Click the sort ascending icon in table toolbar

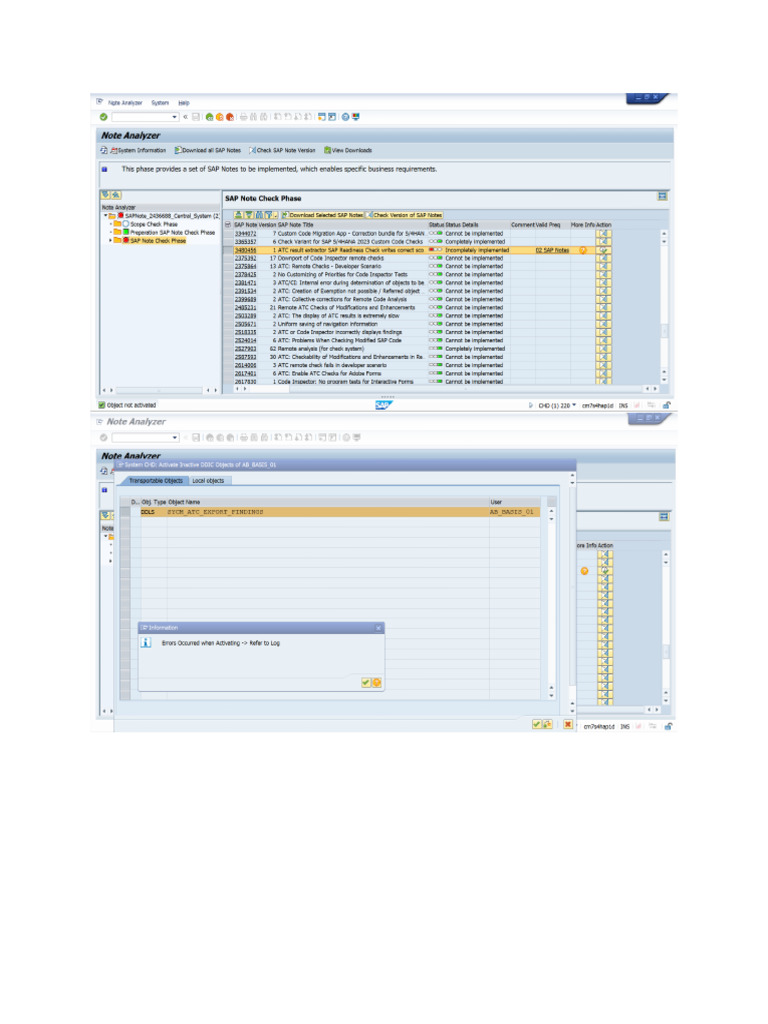pyautogui.click(x=238, y=215)
